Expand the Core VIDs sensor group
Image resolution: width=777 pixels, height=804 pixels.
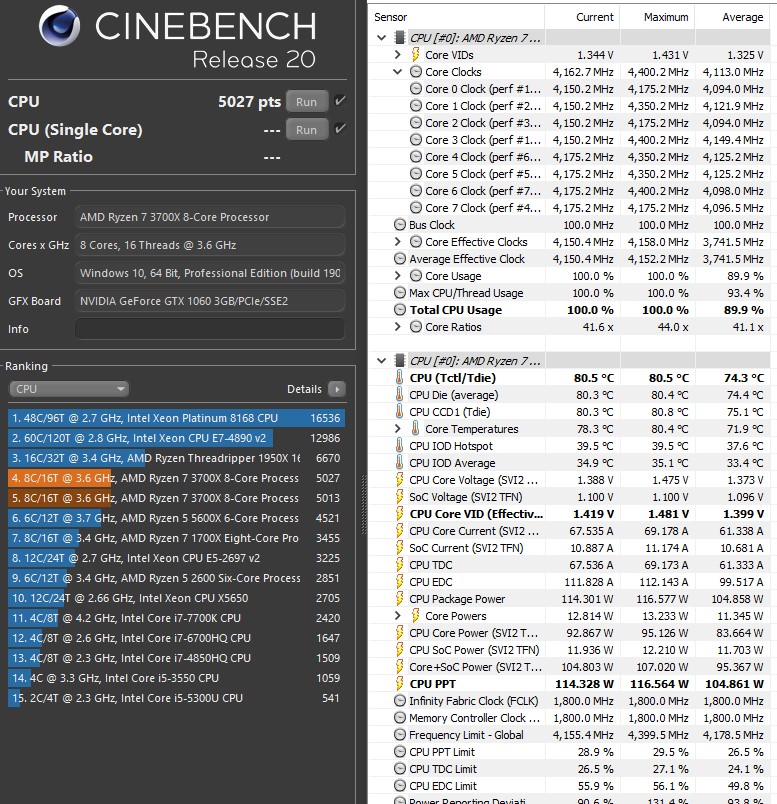click(399, 55)
